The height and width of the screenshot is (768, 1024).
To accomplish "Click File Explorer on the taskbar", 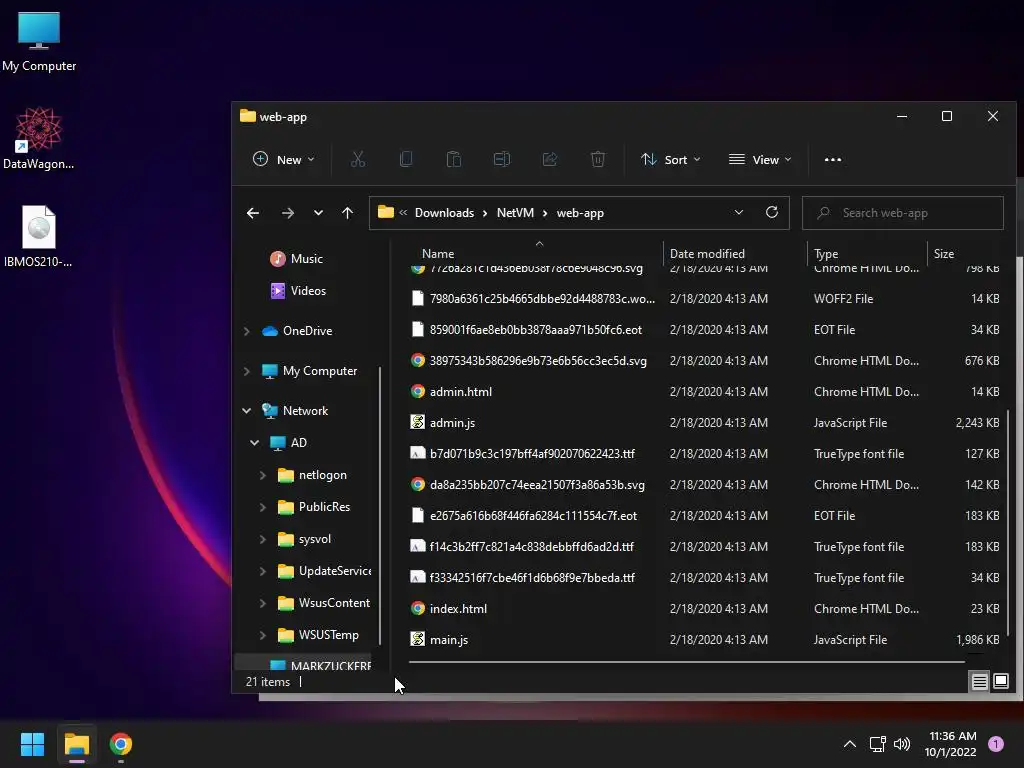I will point(76,744).
